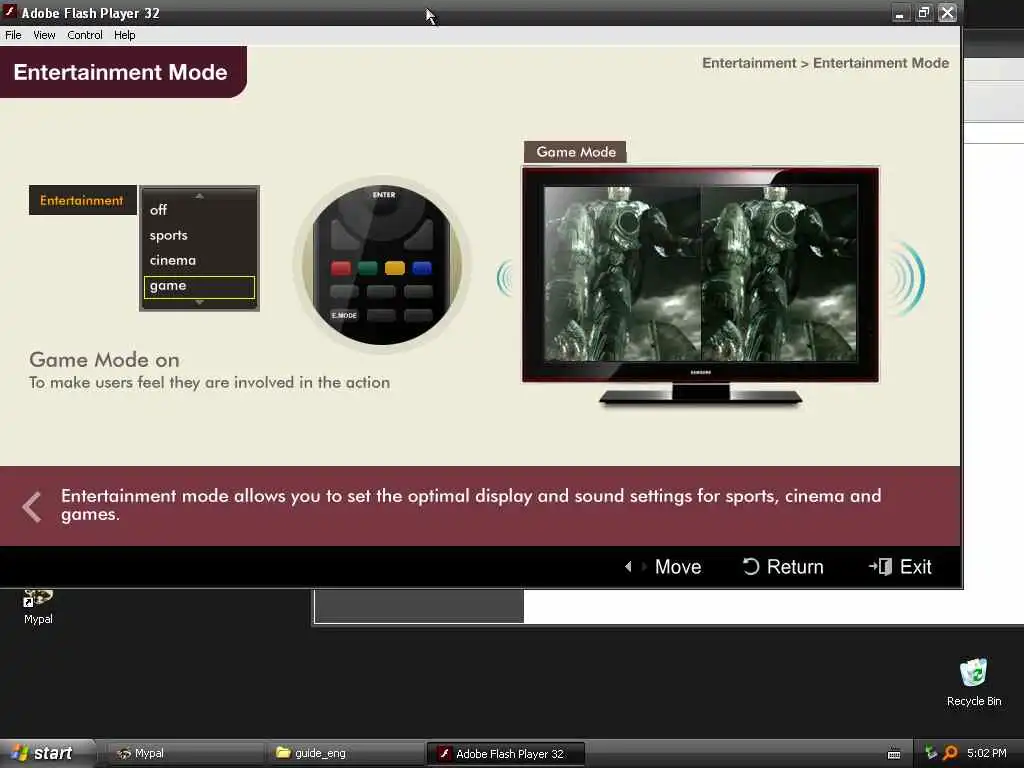
Task: Open the Recycle Bin desktop icon
Action: [973, 683]
